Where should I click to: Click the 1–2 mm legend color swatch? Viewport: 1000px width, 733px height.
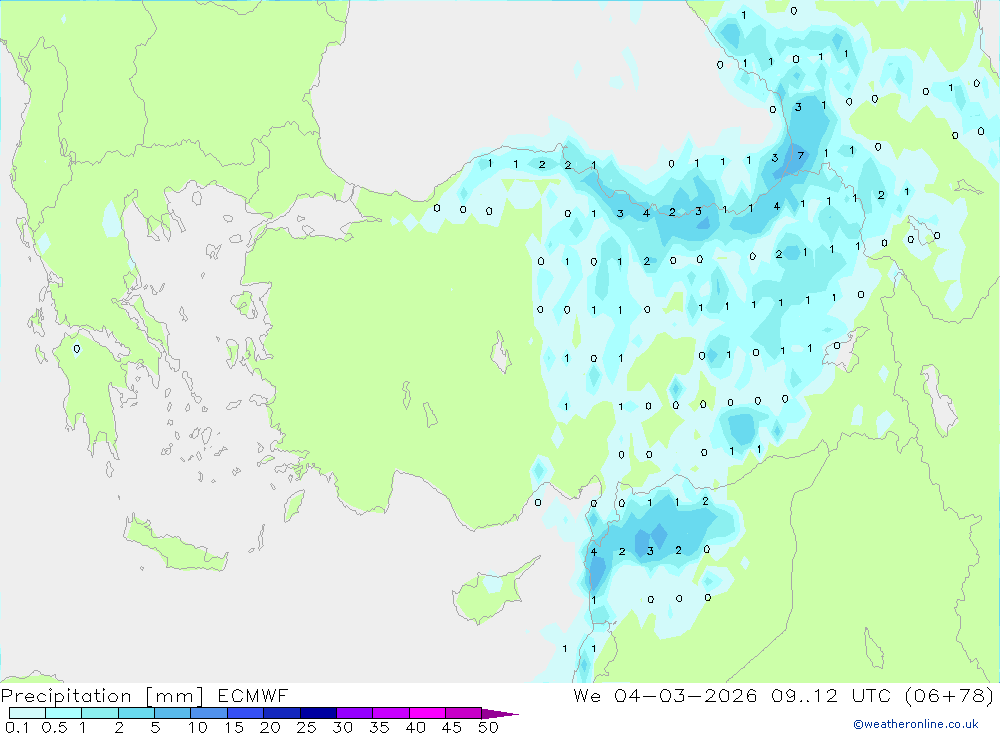(99, 713)
